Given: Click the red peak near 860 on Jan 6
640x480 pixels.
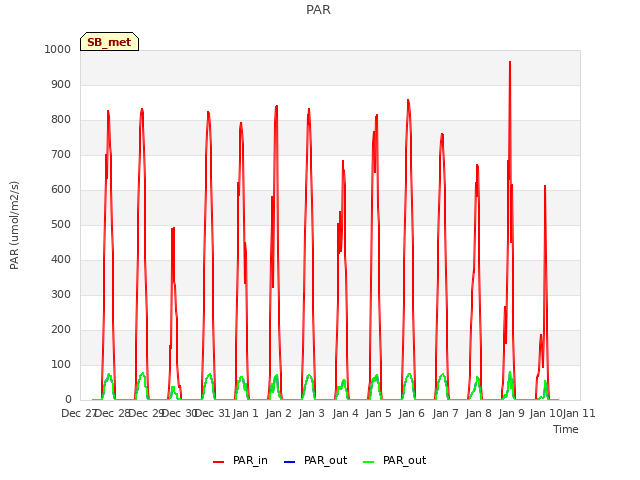Looking at the screenshot, I should point(408,100).
